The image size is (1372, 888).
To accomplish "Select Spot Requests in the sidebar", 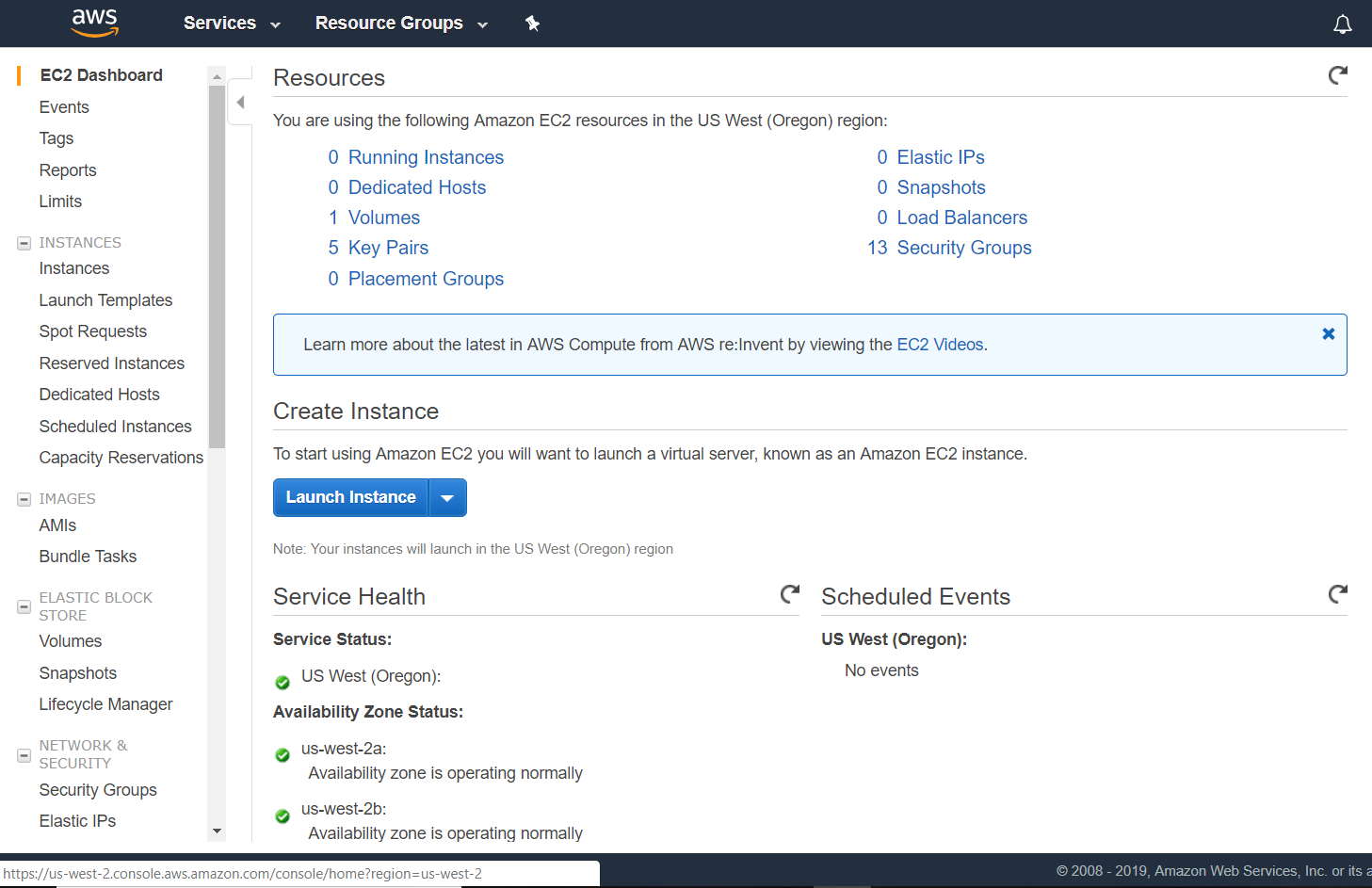I will pos(93,331).
